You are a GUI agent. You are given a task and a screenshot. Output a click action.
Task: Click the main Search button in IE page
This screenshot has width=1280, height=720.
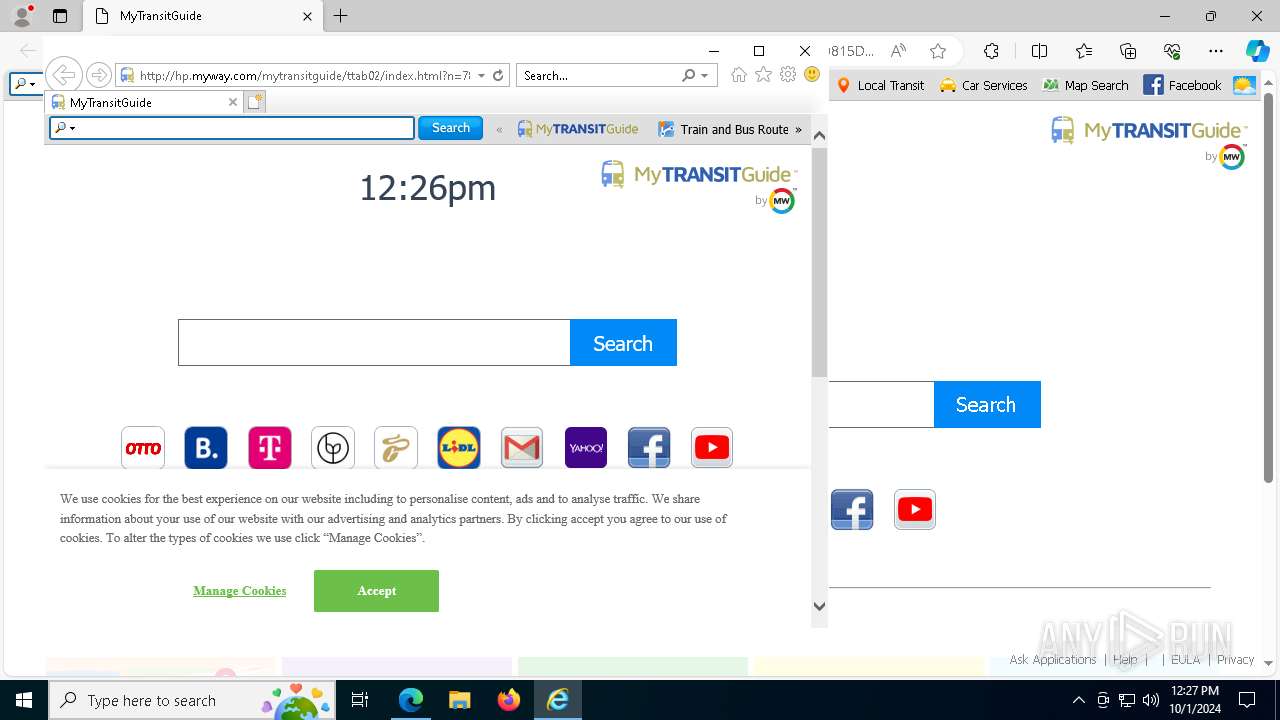[x=623, y=343]
